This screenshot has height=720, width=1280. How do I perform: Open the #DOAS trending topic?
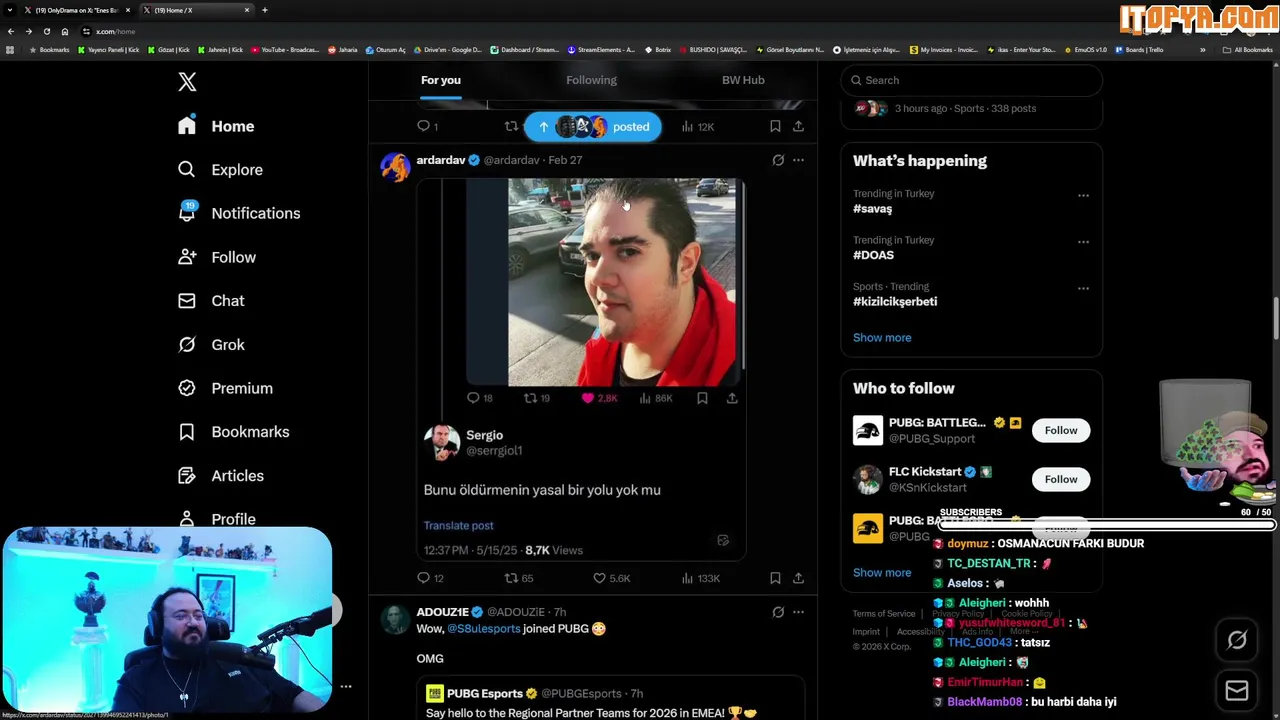coord(873,255)
